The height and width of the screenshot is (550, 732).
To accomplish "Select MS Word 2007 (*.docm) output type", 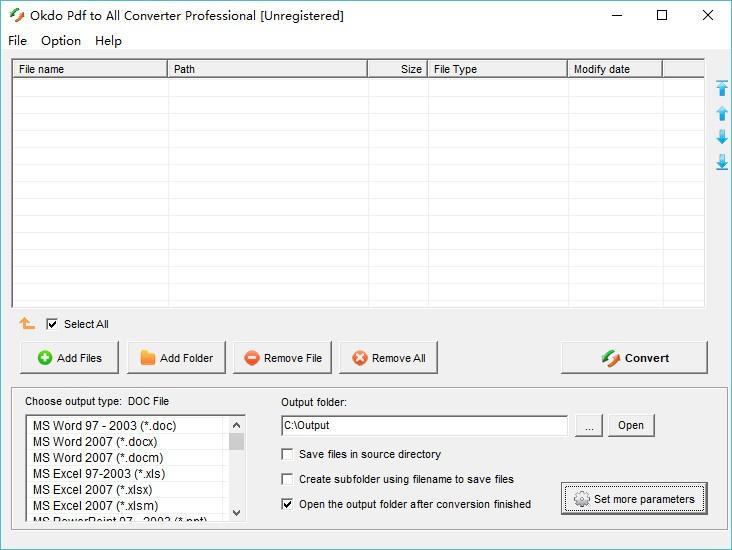I will click(127, 458).
